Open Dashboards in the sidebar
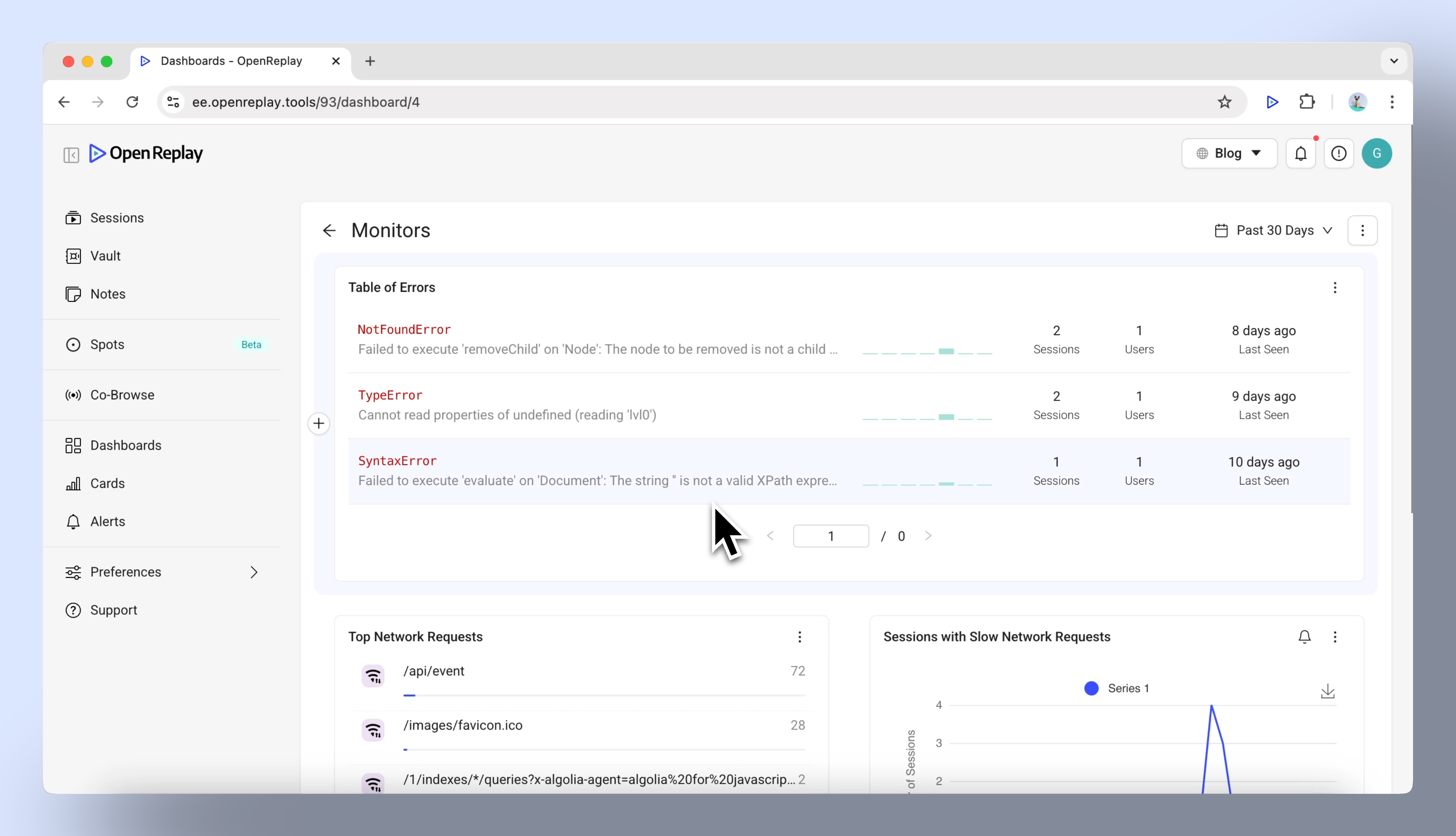Screen dimensions: 1456x836 pyautogui.click(x=162, y=445)
